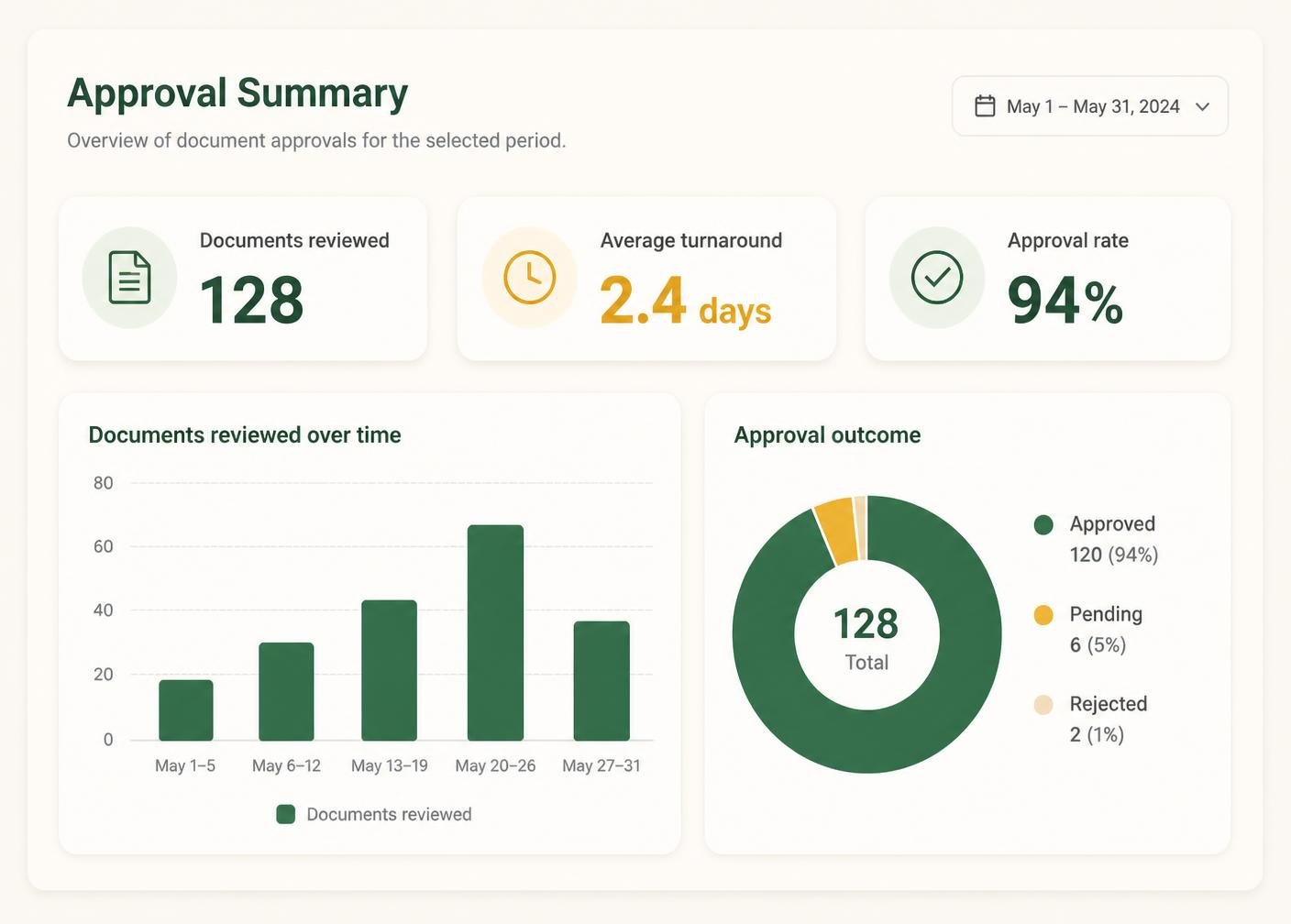Click the Average turnaround card label
The width and height of the screenshot is (1291, 924).
[691, 240]
